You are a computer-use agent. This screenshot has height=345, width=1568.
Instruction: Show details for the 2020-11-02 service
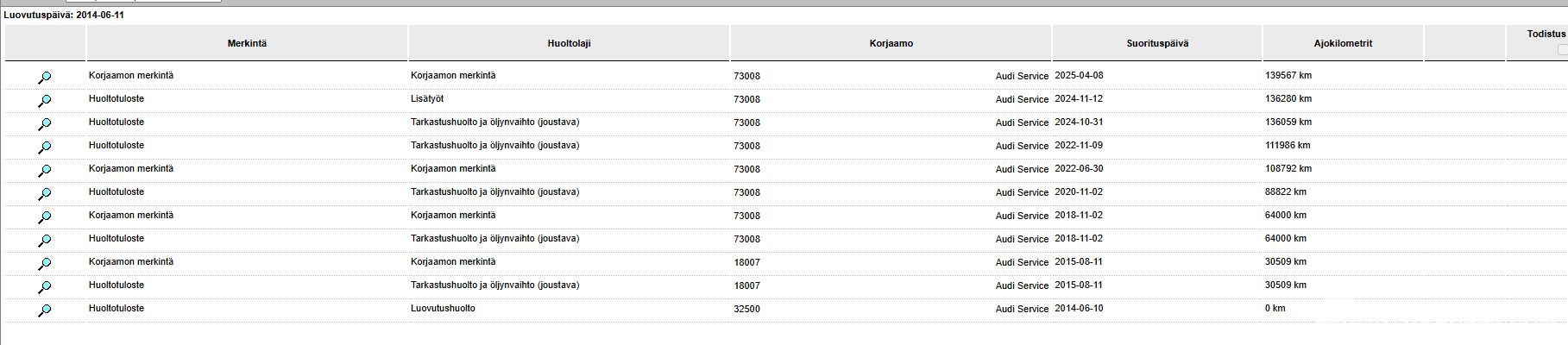(45, 194)
